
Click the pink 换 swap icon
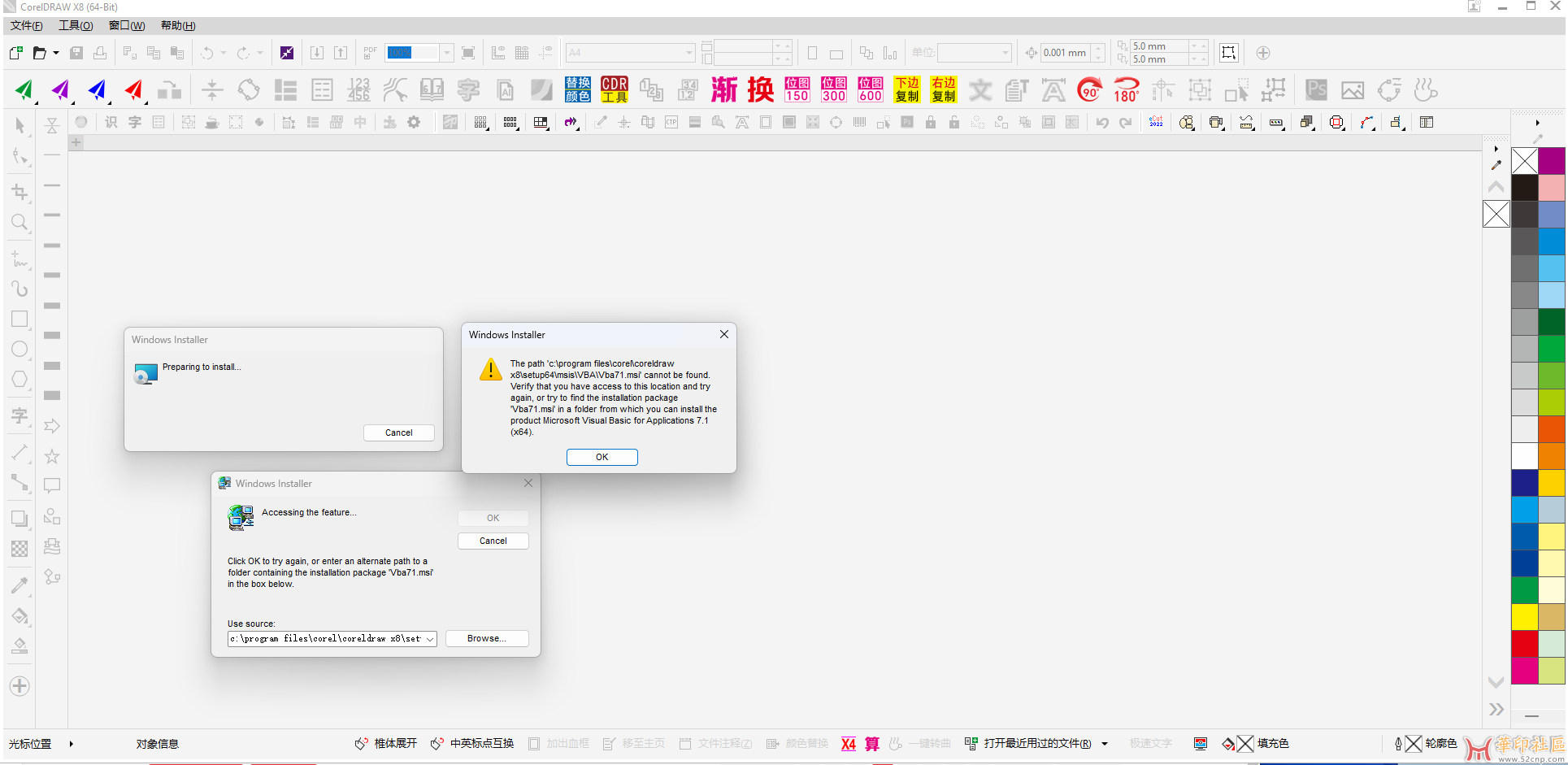761,89
